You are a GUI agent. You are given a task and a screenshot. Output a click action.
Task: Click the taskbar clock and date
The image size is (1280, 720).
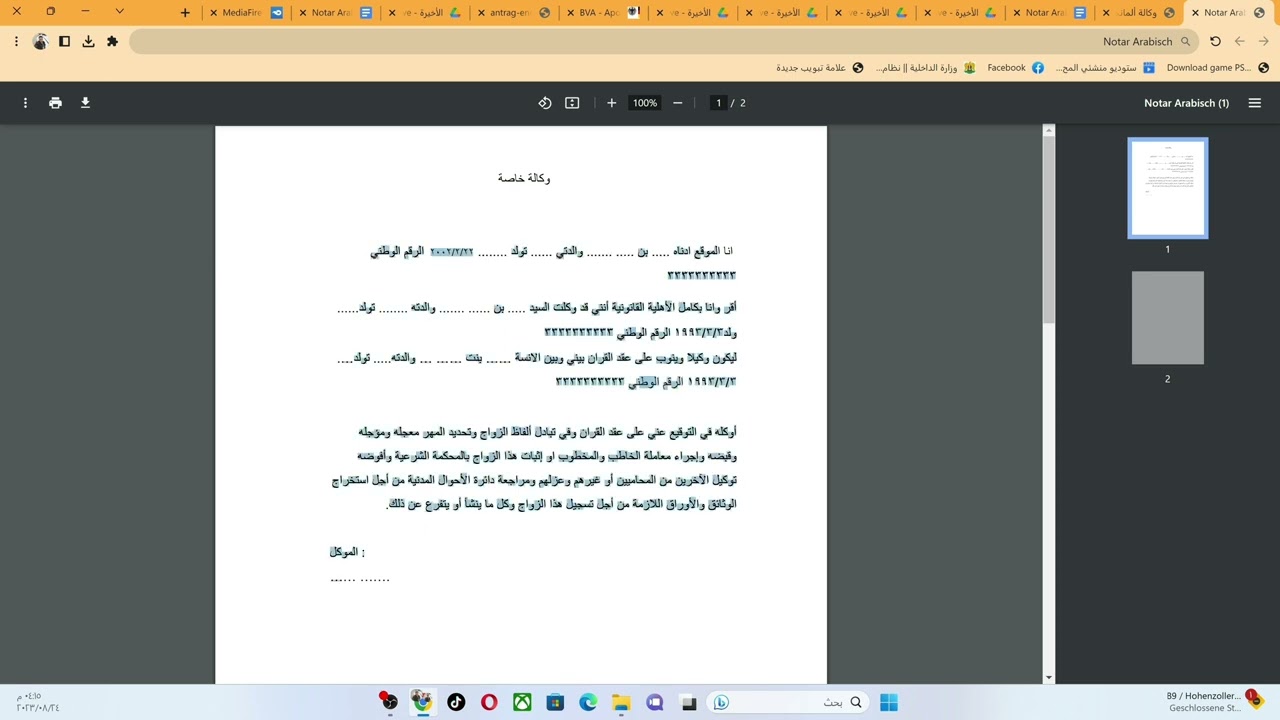pyautogui.click(x=37, y=701)
